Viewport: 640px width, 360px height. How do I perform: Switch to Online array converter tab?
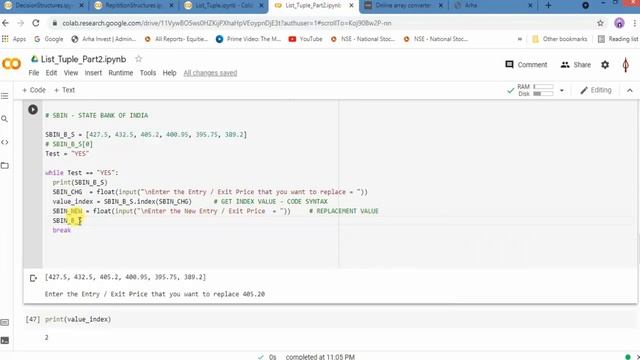[403, 6]
